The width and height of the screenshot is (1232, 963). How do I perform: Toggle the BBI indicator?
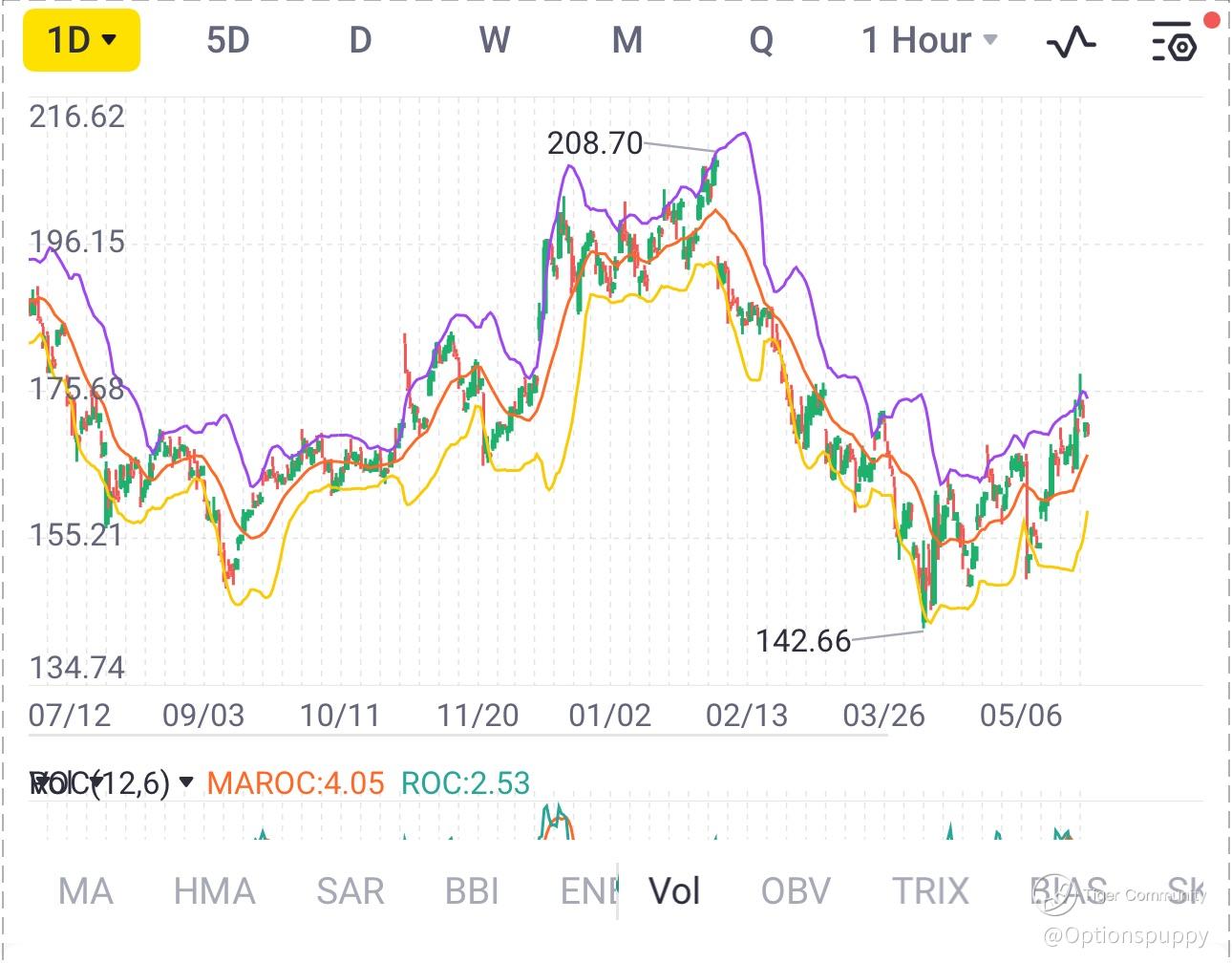[472, 891]
